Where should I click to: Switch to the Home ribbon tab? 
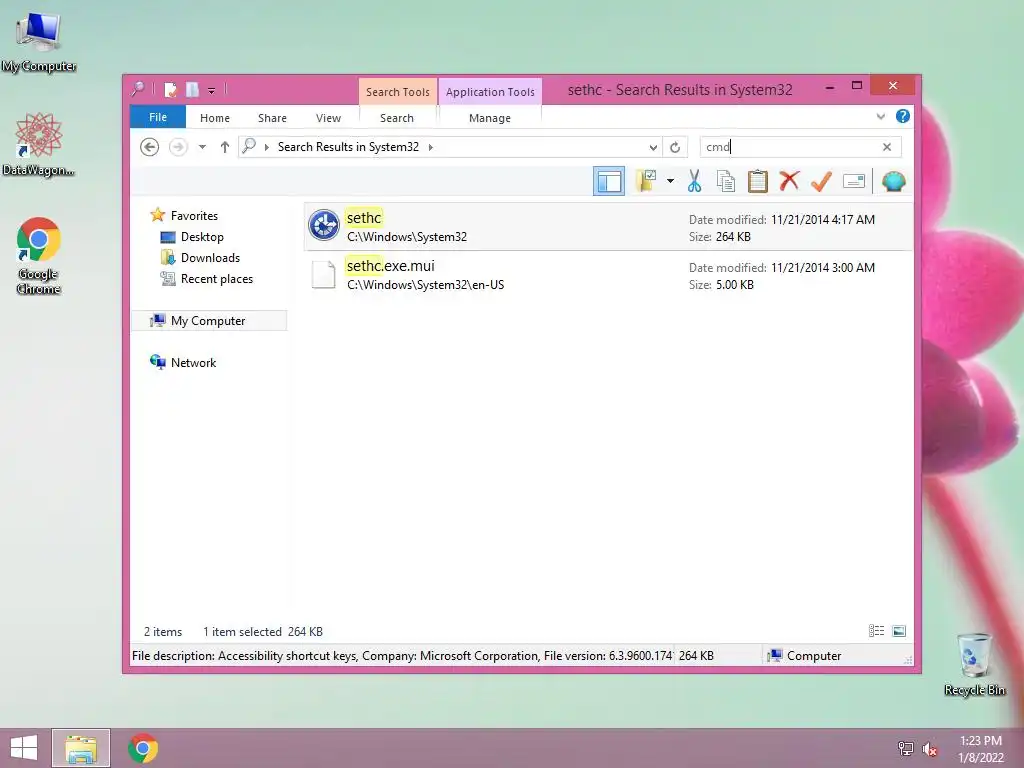[x=215, y=118]
